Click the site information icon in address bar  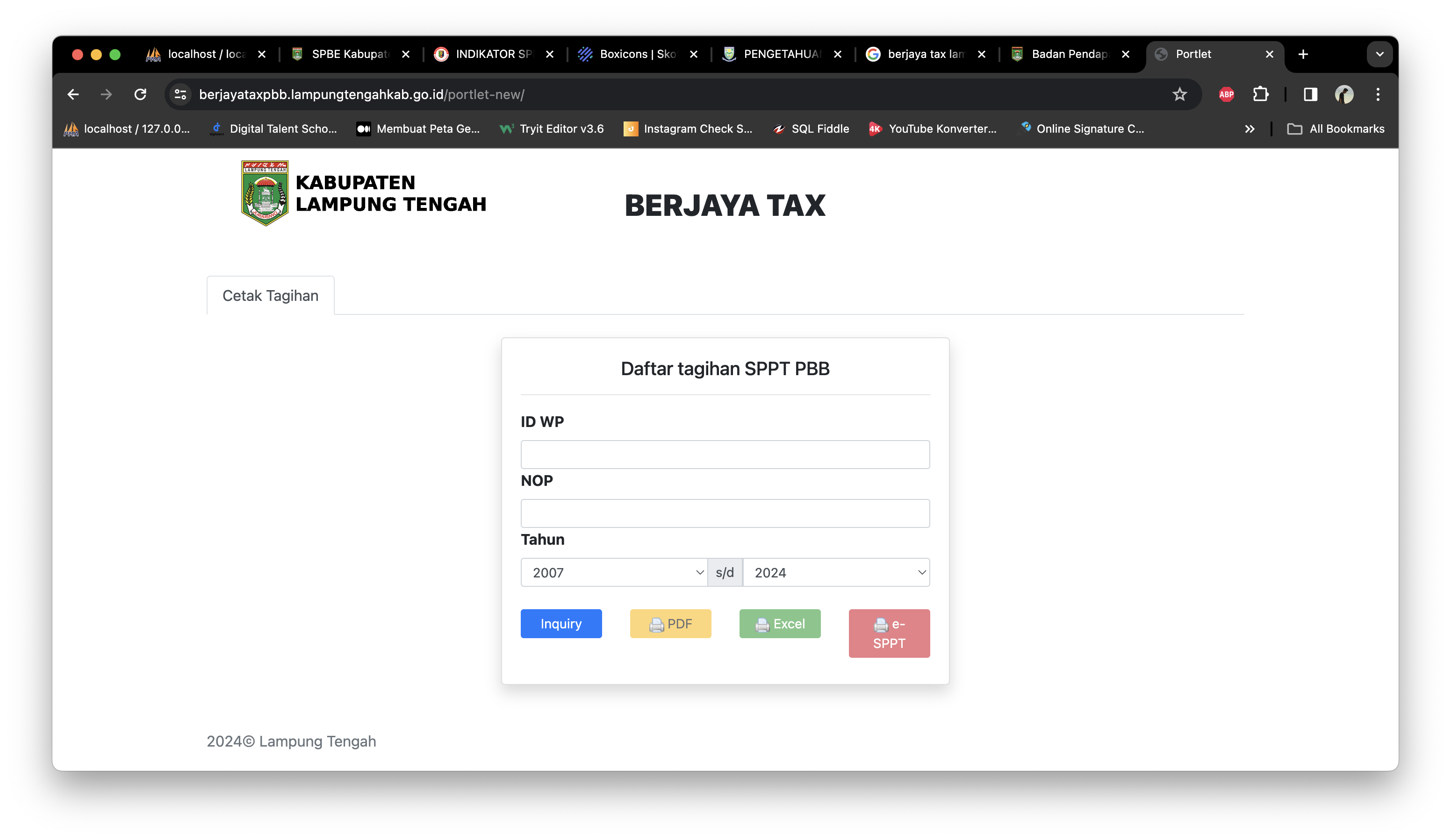180,94
